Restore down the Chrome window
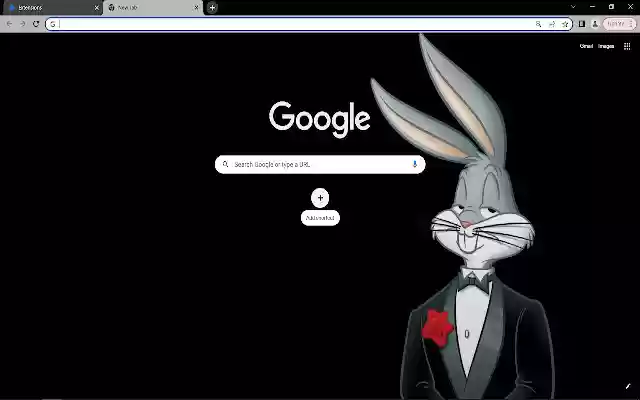640x400 pixels. click(611, 7)
